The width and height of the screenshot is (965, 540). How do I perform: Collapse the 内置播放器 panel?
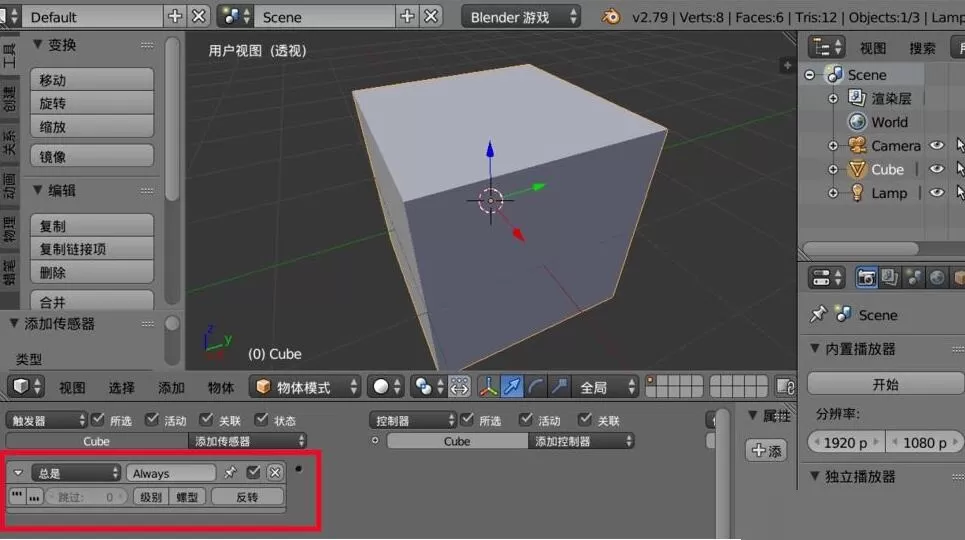(x=815, y=349)
